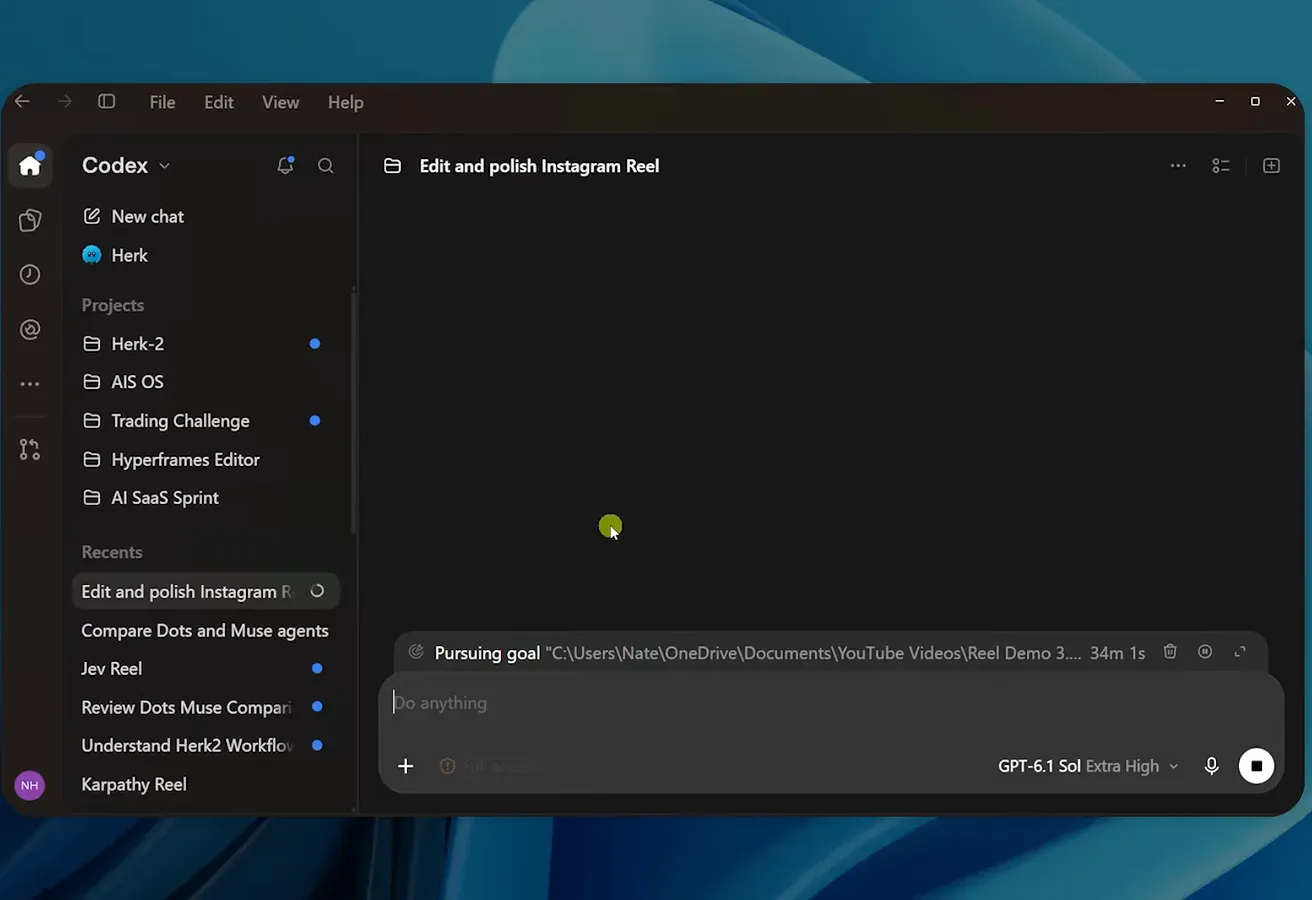Start a New chat
This screenshot has height=900, width=1312.
pyautogui.click(x=205, y=216)
